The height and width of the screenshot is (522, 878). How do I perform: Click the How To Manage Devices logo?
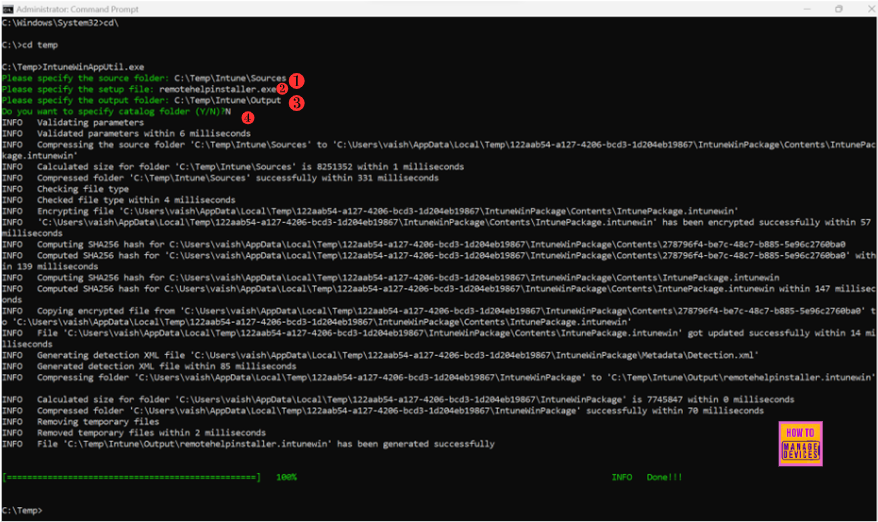tap(800, 441)
